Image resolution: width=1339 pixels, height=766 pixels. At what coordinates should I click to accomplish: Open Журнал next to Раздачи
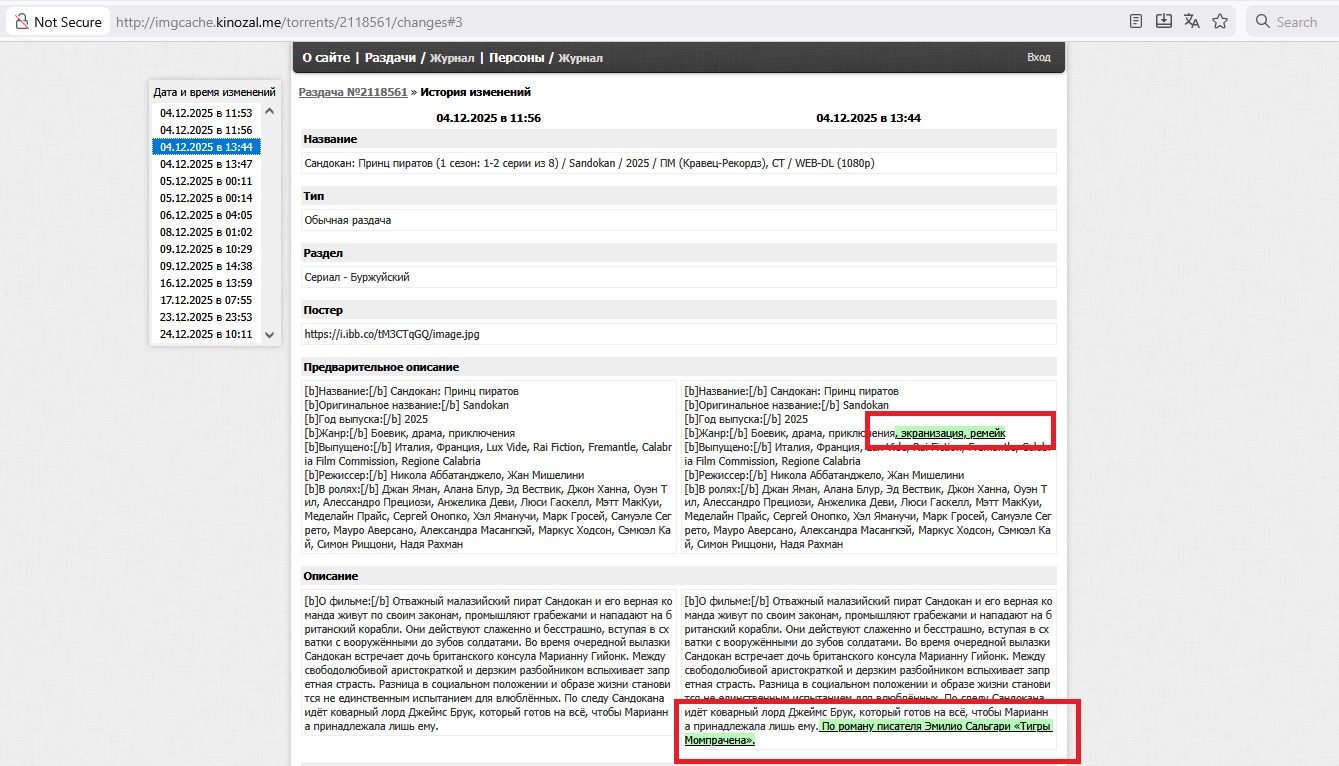click(x=452, y=58)
